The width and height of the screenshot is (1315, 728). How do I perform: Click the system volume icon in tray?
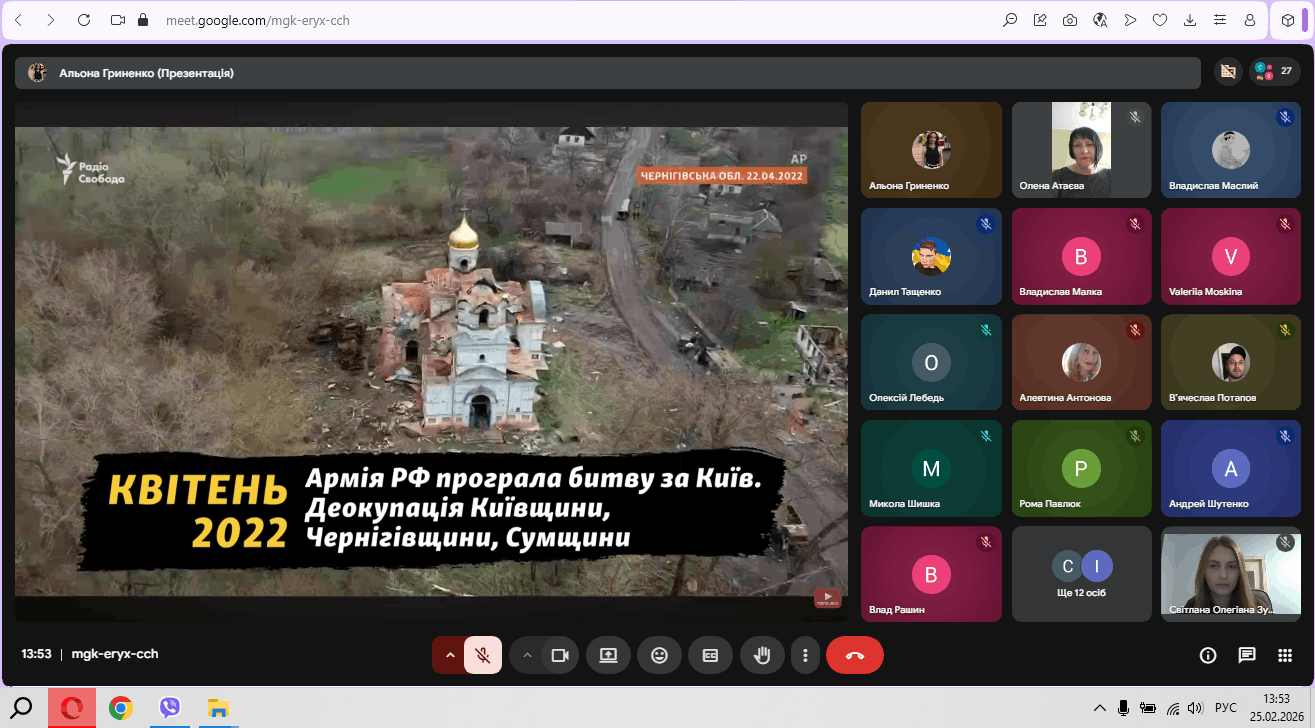[x=1195, y=708]
